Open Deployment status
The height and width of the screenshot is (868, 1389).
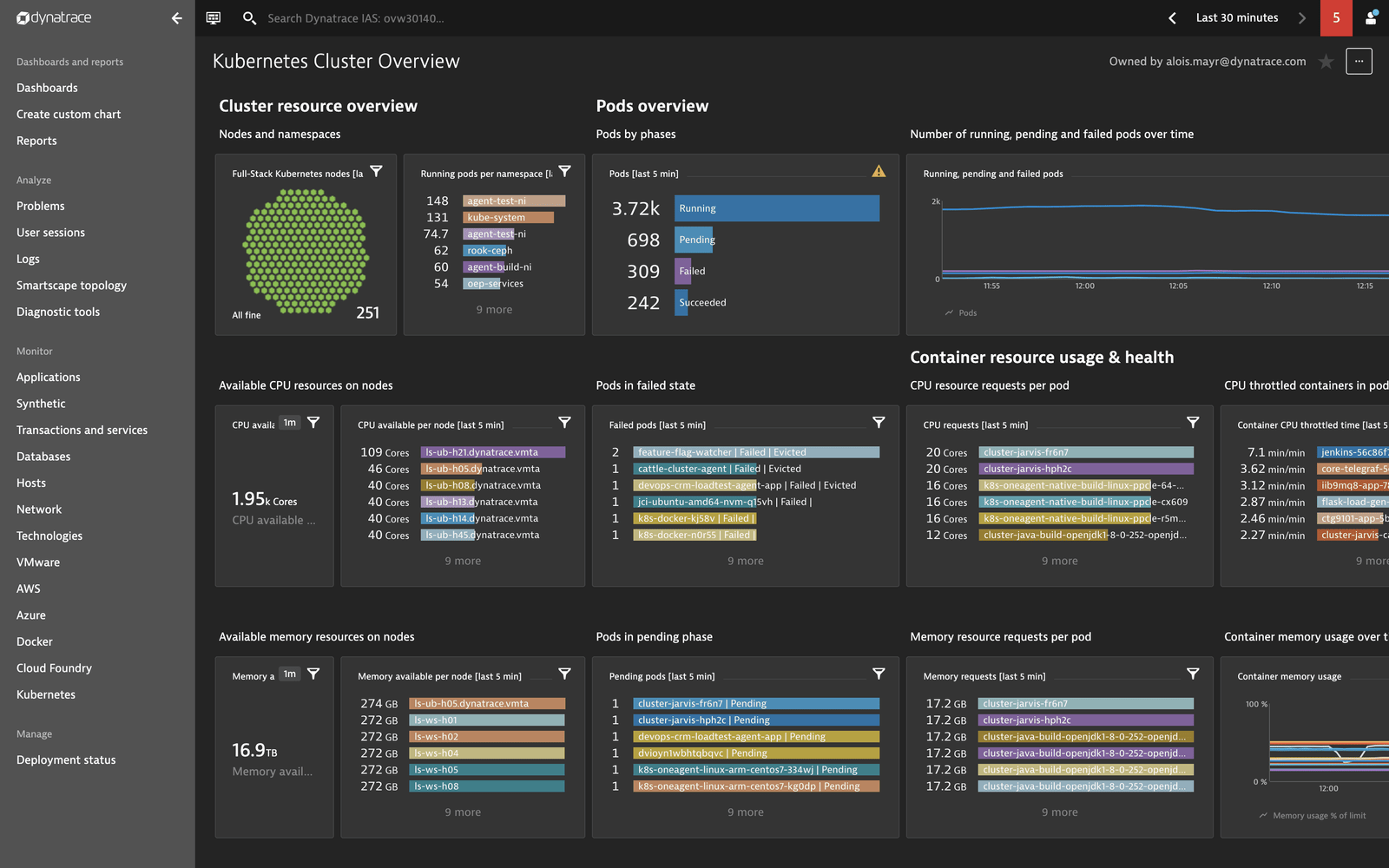click(66, 759)
